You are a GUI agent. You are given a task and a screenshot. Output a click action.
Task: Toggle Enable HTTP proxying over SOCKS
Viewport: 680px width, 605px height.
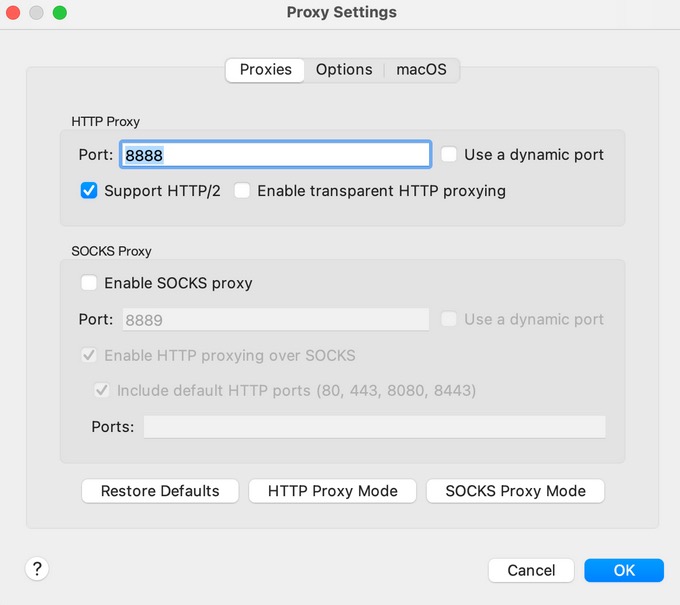pyautogui.click(x=89, y=356)
